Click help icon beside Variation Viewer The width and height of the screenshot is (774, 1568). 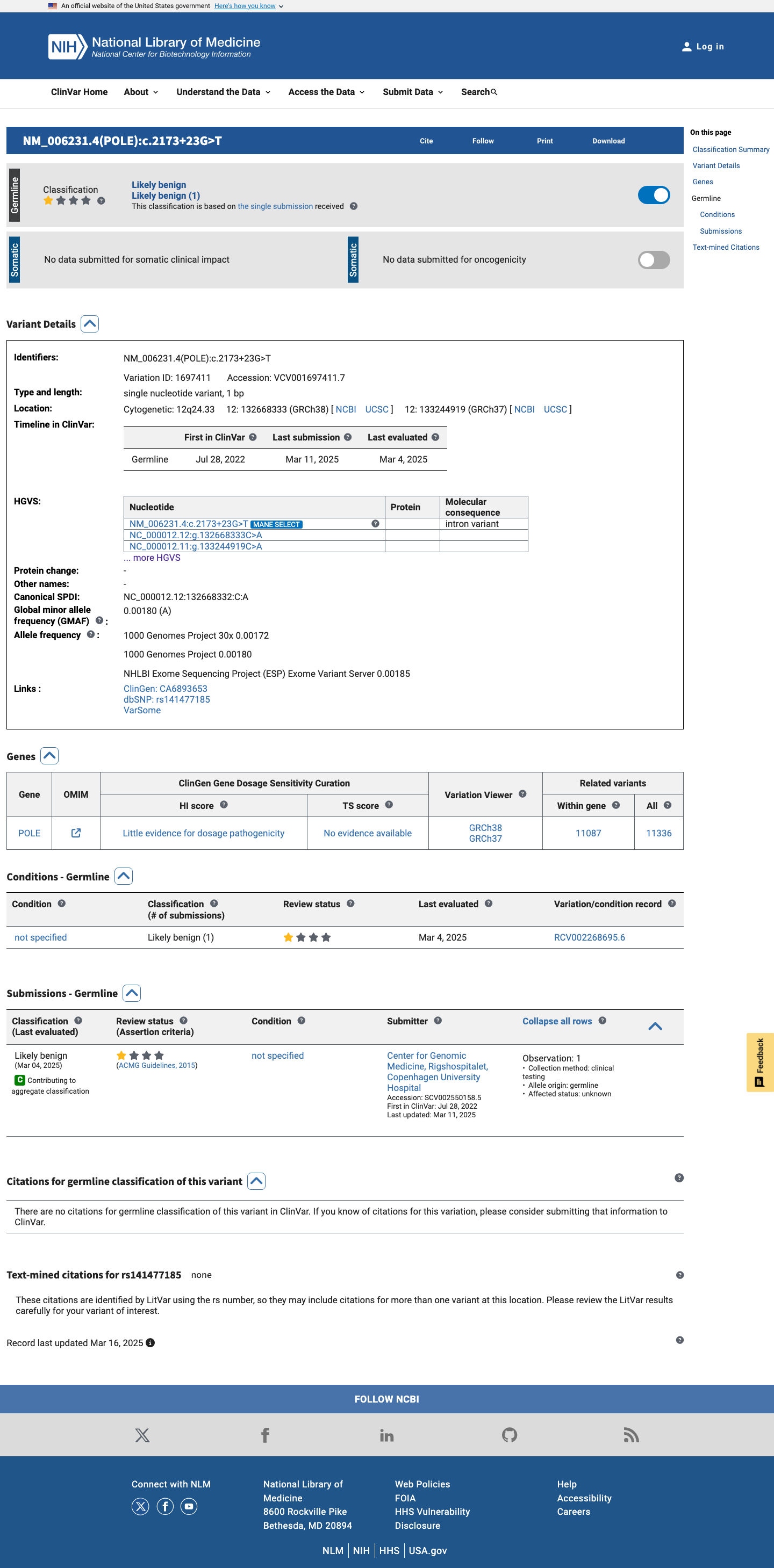(522, 794)
